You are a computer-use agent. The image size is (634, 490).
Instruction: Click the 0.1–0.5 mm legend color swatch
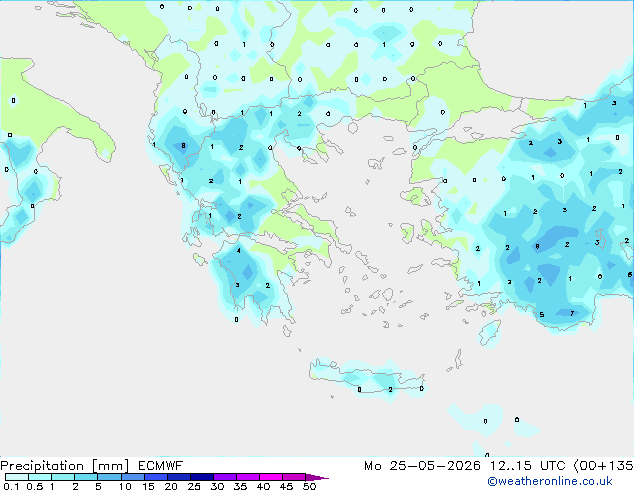17,477
